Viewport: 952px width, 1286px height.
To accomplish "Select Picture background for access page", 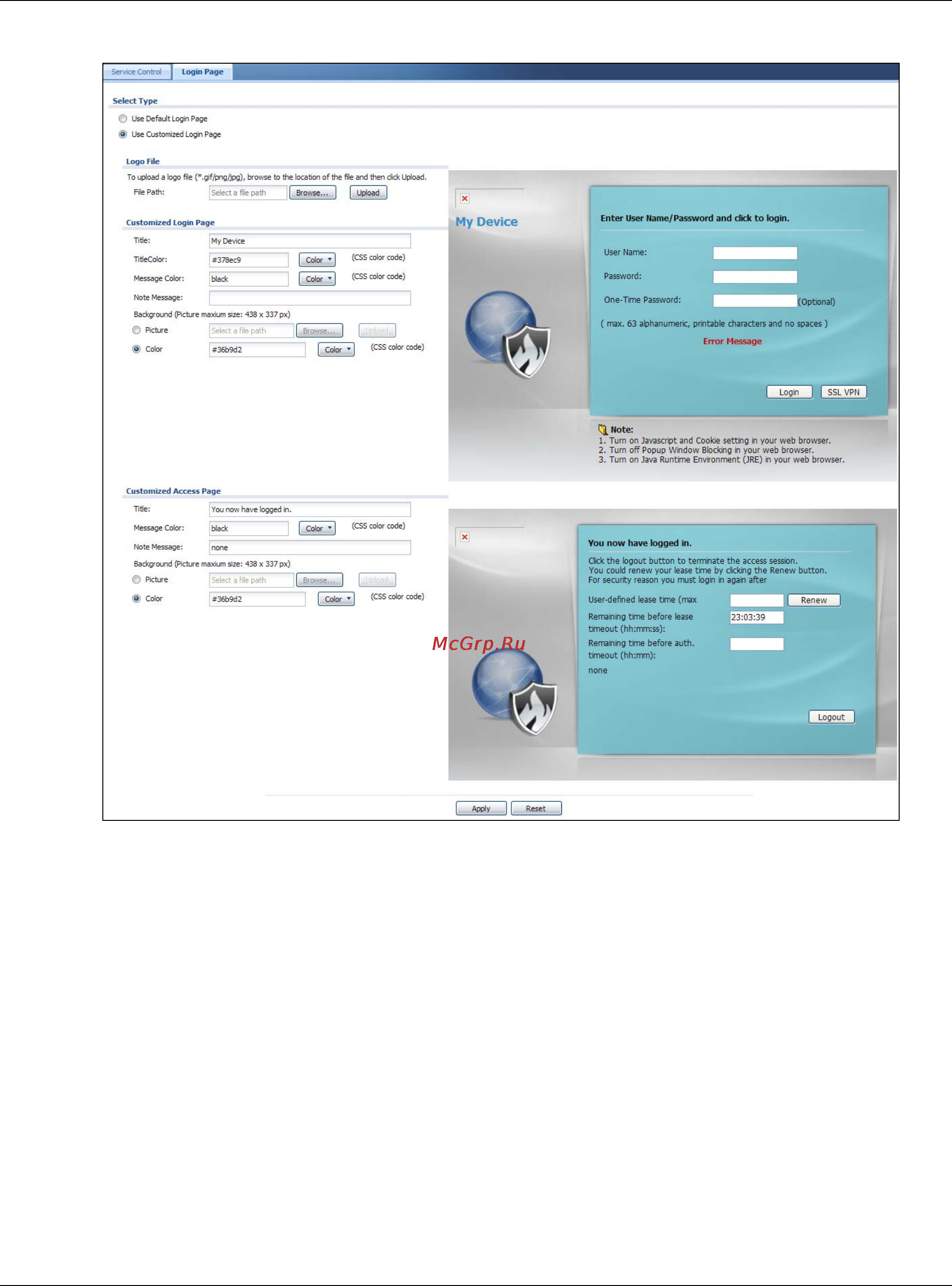I will (137, 580).
